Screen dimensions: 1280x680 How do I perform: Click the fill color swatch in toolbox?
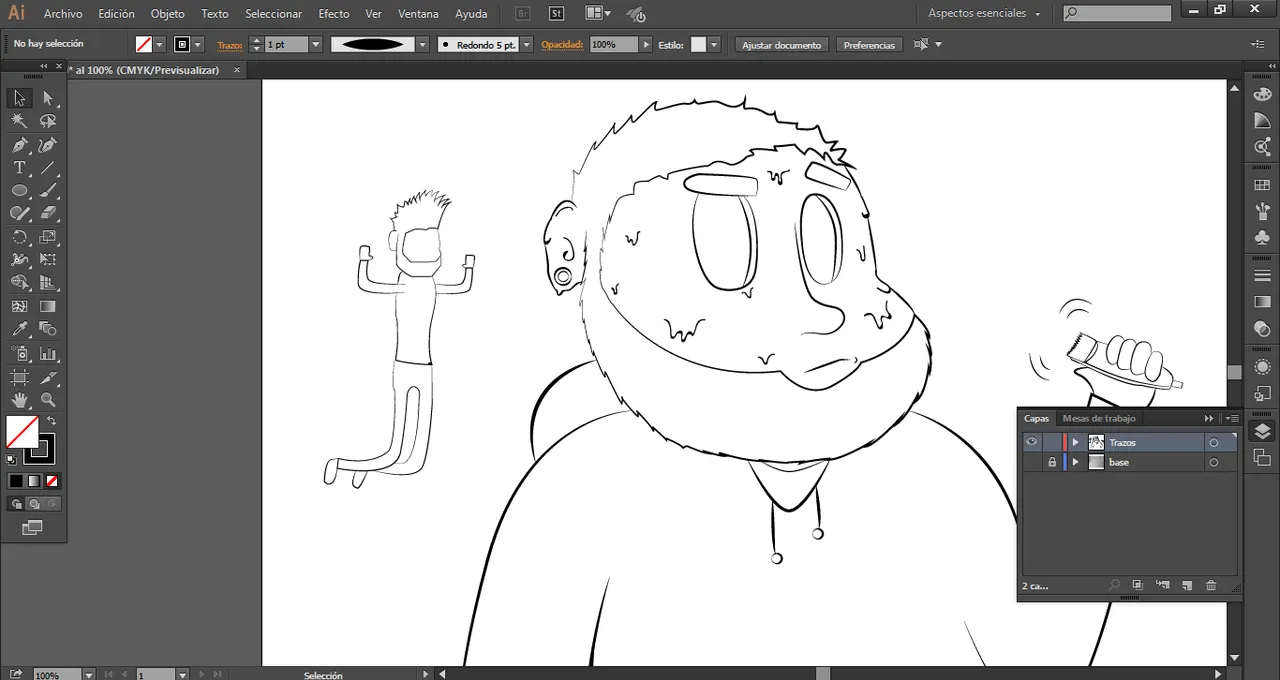click(22, 432)
